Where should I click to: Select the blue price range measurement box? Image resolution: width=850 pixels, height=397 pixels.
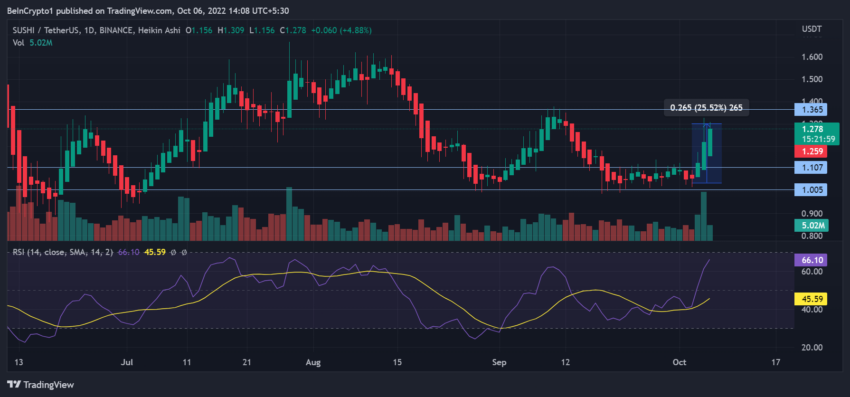coord(707,153)
